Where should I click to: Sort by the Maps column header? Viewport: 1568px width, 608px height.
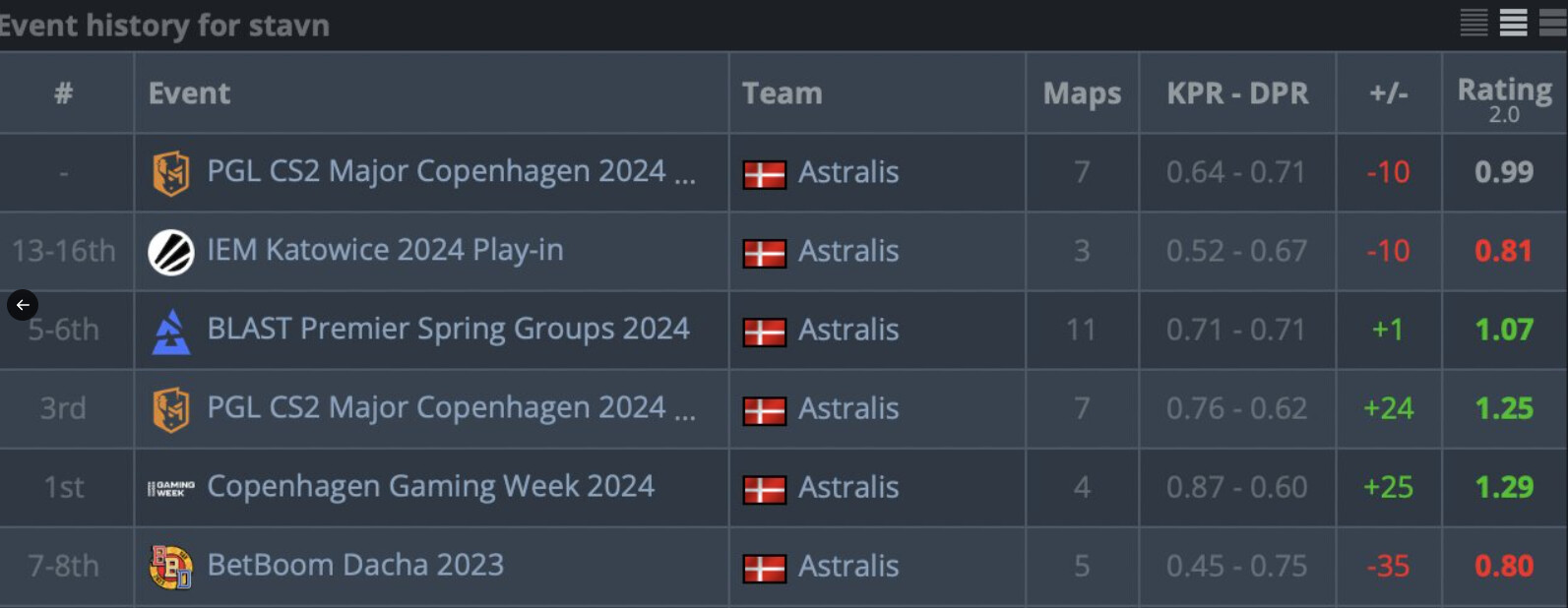1082,93
